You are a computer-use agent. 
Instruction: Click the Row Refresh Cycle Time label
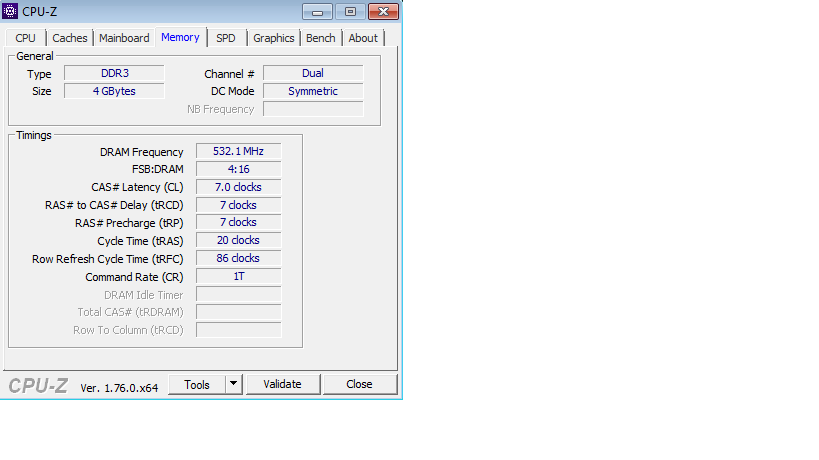(108, 259)
